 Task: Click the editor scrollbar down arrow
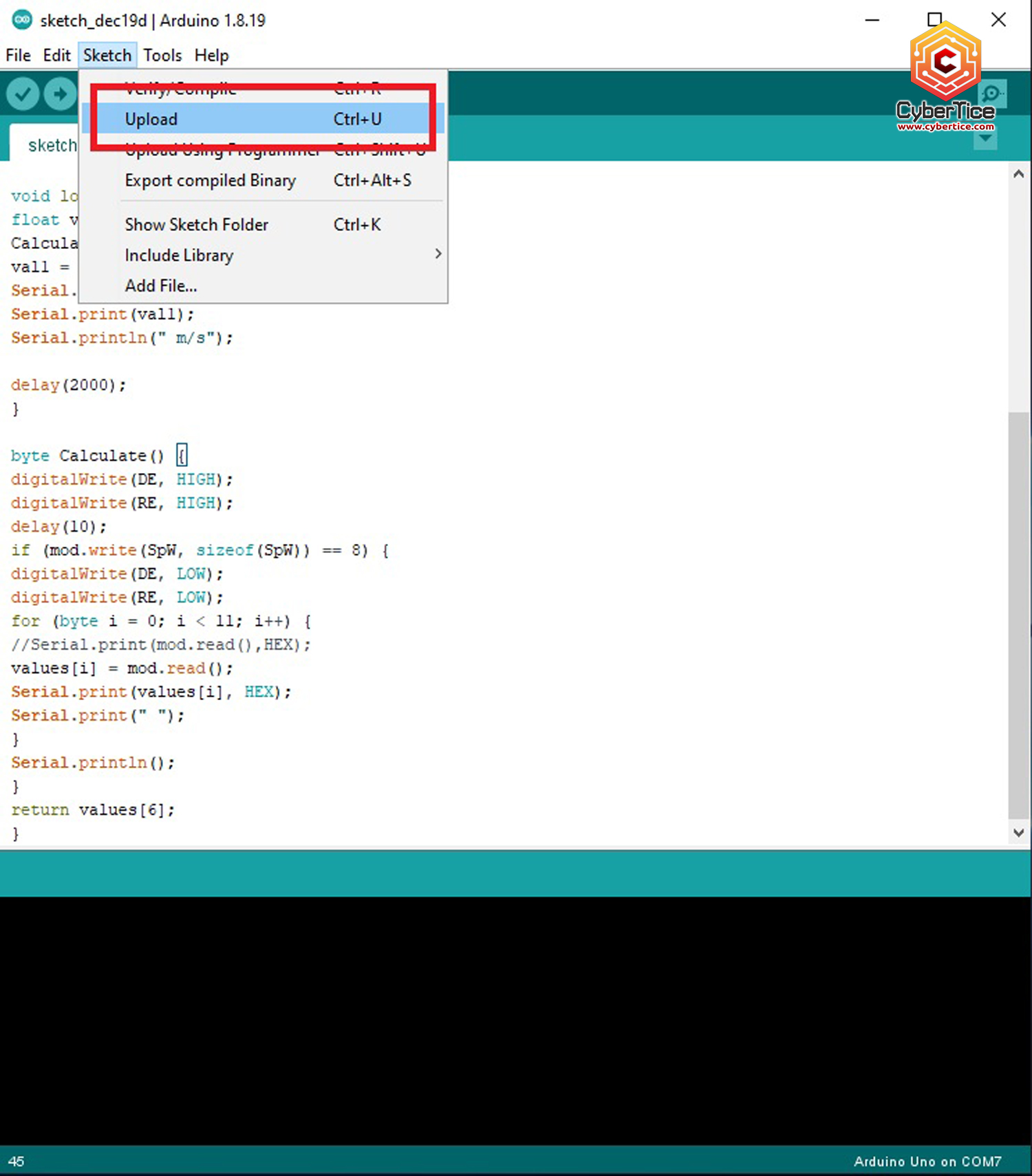pos(1018,833)
